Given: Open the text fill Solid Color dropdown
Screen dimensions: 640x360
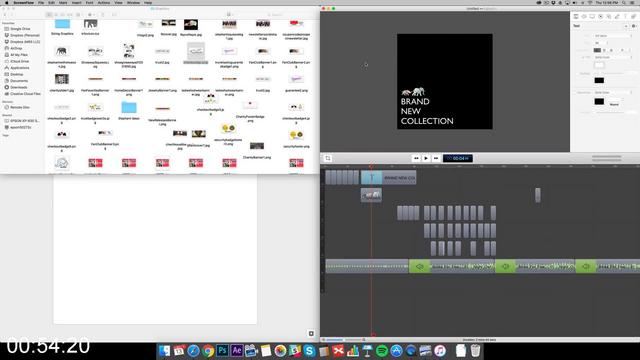Looking at the screenshot, I should click(613, 58).
